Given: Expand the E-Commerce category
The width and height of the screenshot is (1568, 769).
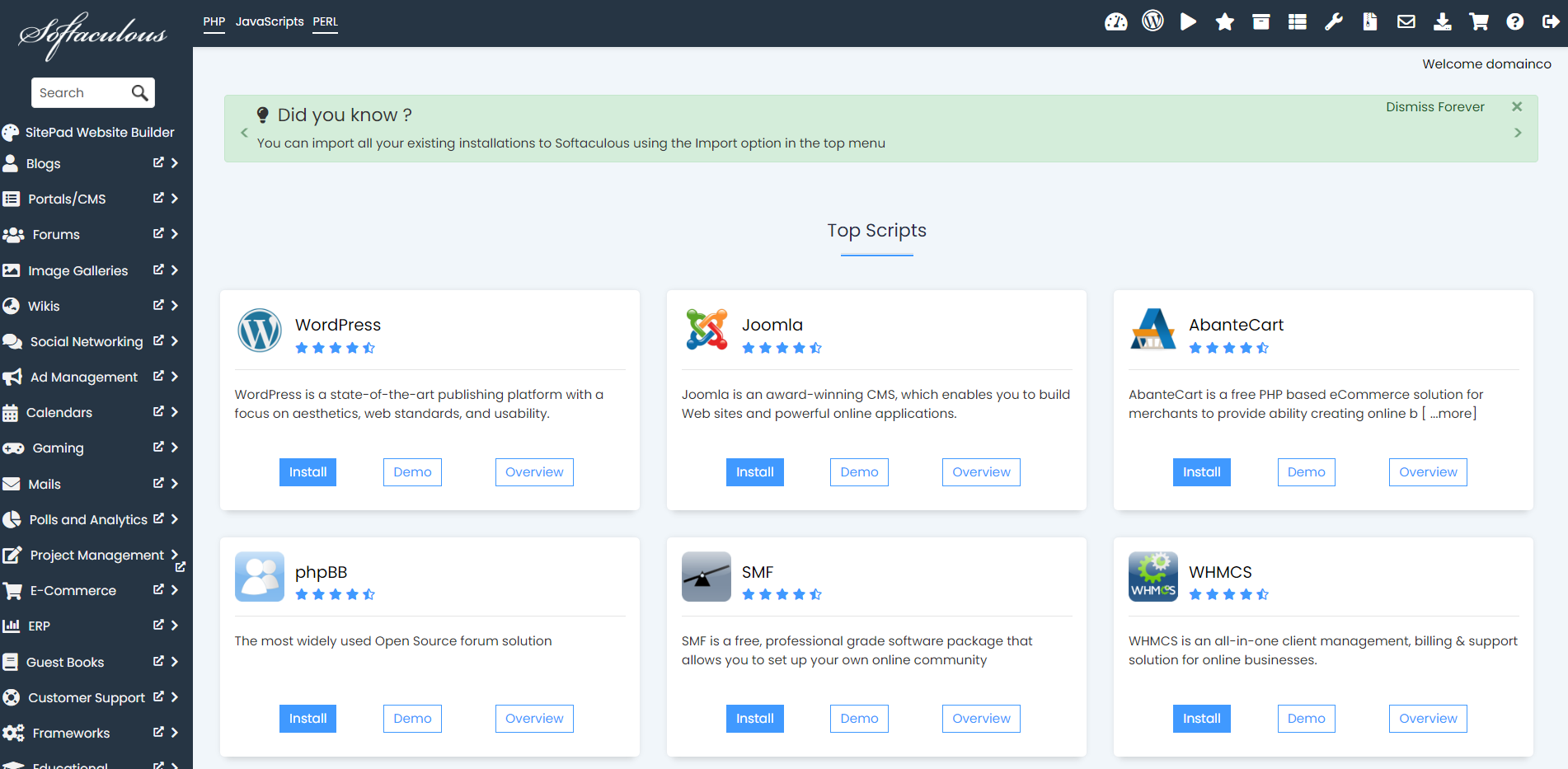Looking at the screenshot, I should 175,590.
